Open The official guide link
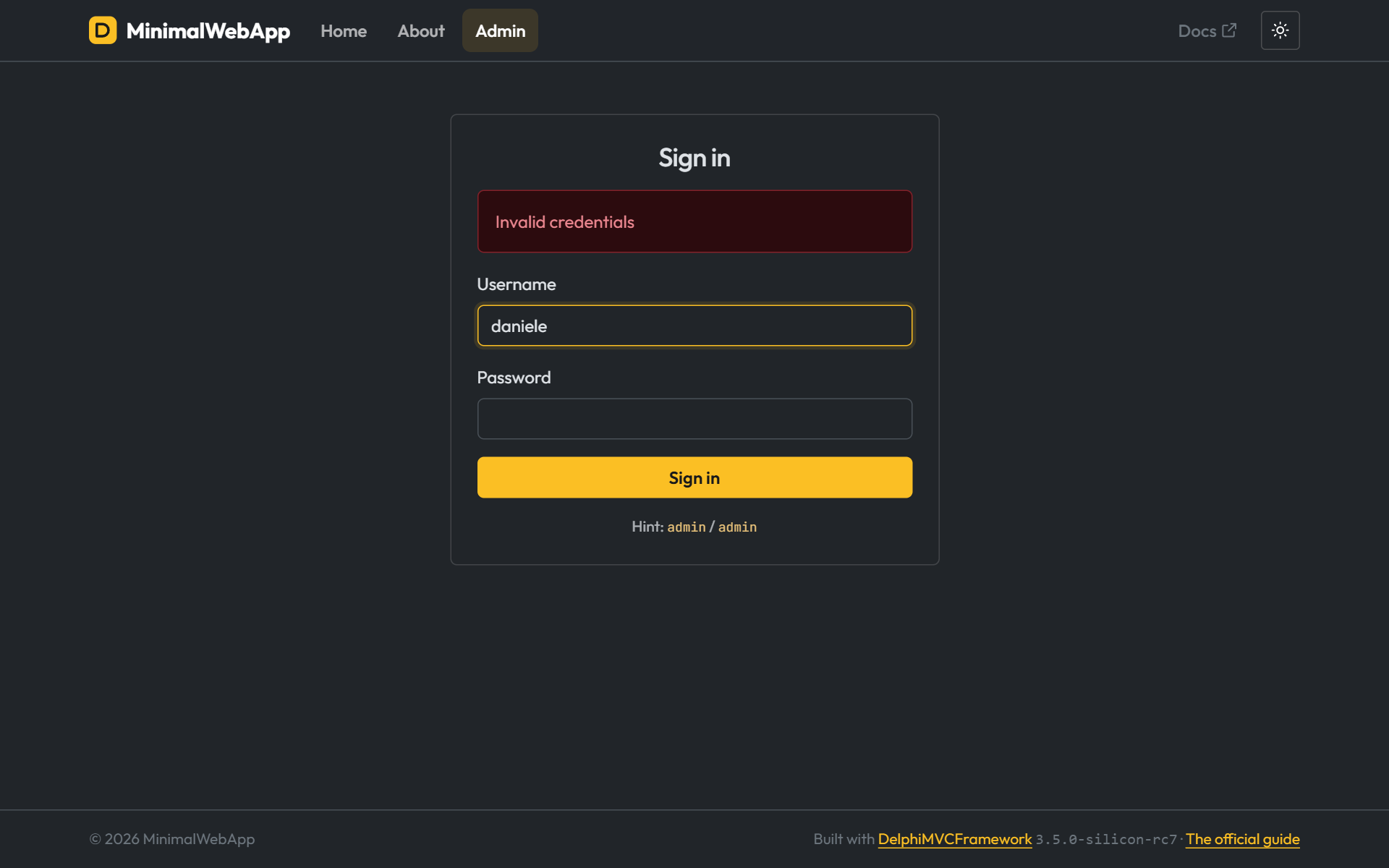This screenshot has height=868, width=1389. tap(1242, 839)
